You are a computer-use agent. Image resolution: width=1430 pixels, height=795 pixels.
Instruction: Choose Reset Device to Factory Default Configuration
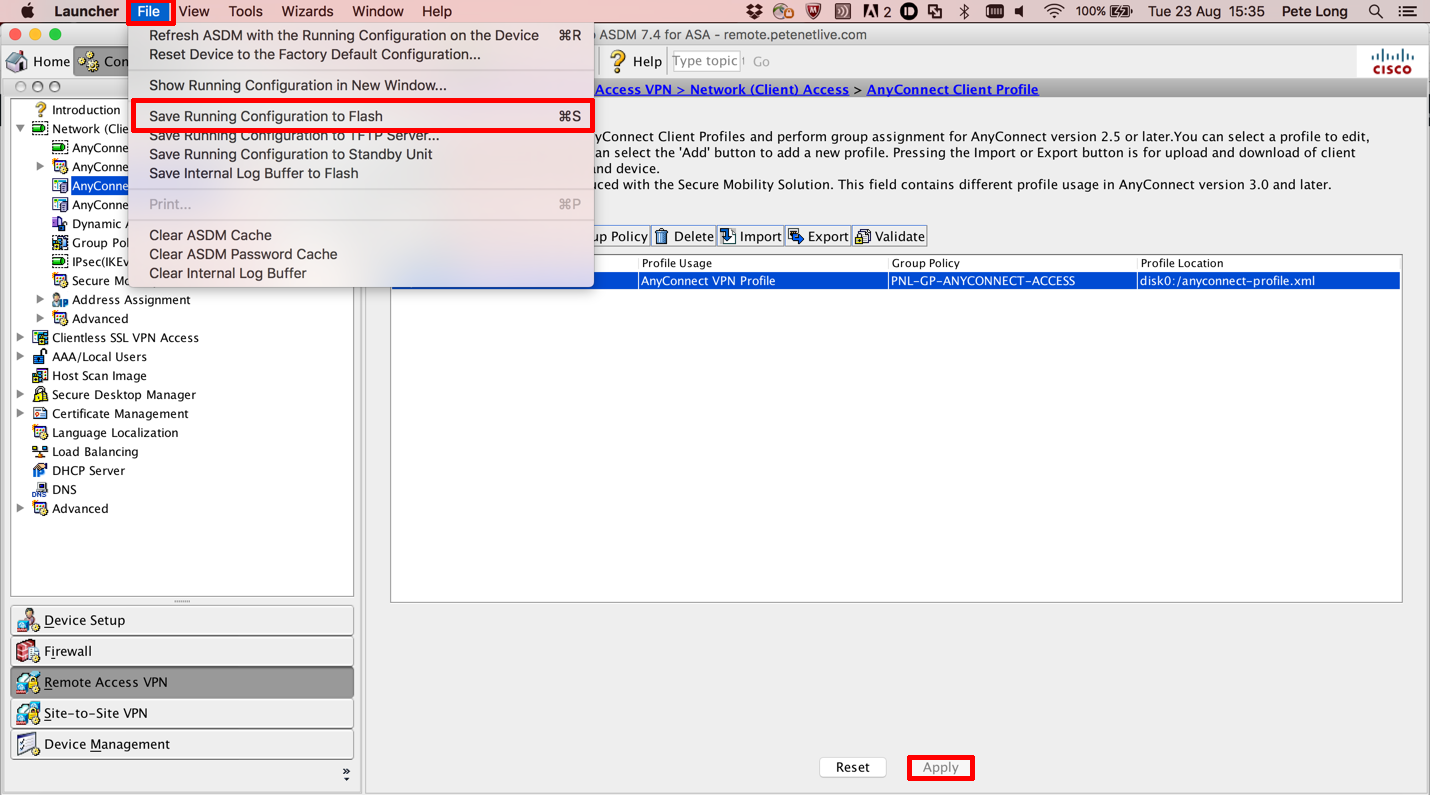[x=363, y=54]
